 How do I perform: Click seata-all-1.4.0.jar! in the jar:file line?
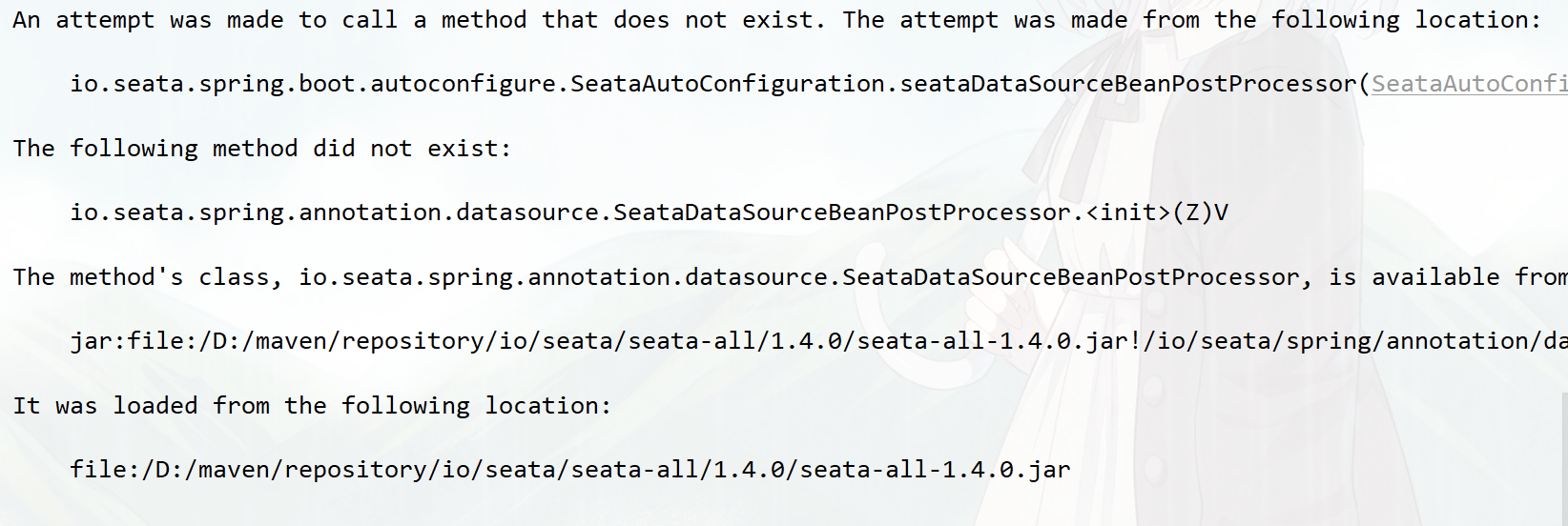1000,341
